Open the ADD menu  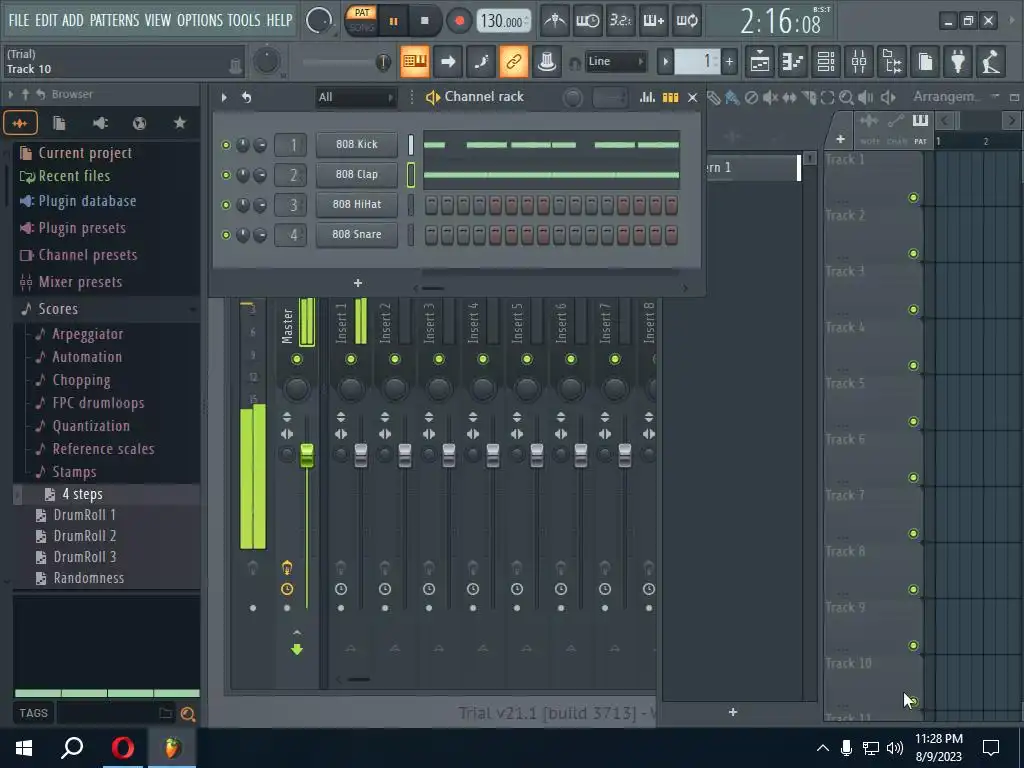pos(72,20)
